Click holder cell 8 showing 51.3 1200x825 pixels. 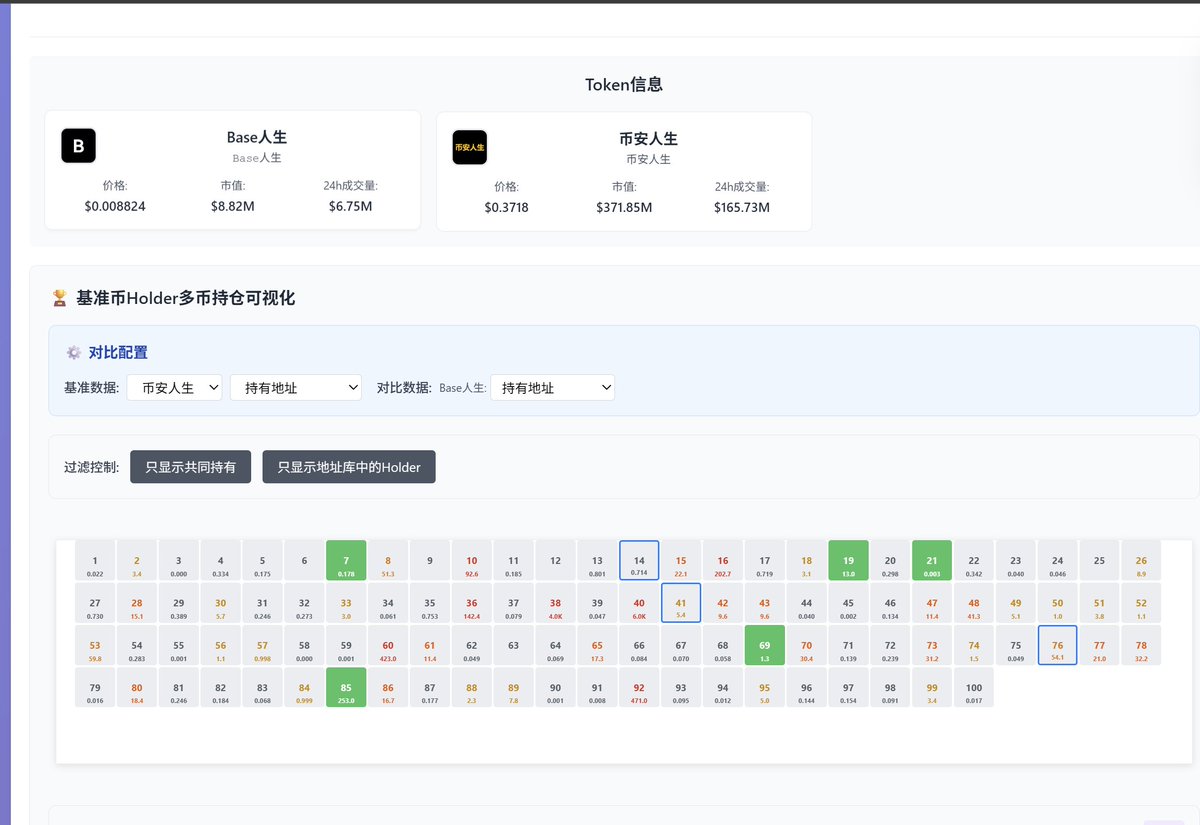click(x=388, y=560)
